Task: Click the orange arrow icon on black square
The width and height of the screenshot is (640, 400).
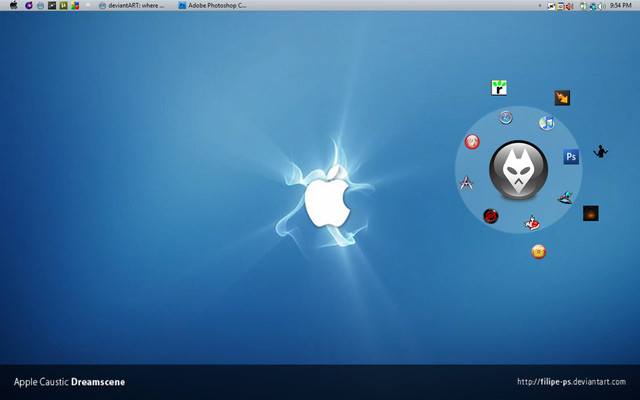Action: tap(562, 98)
